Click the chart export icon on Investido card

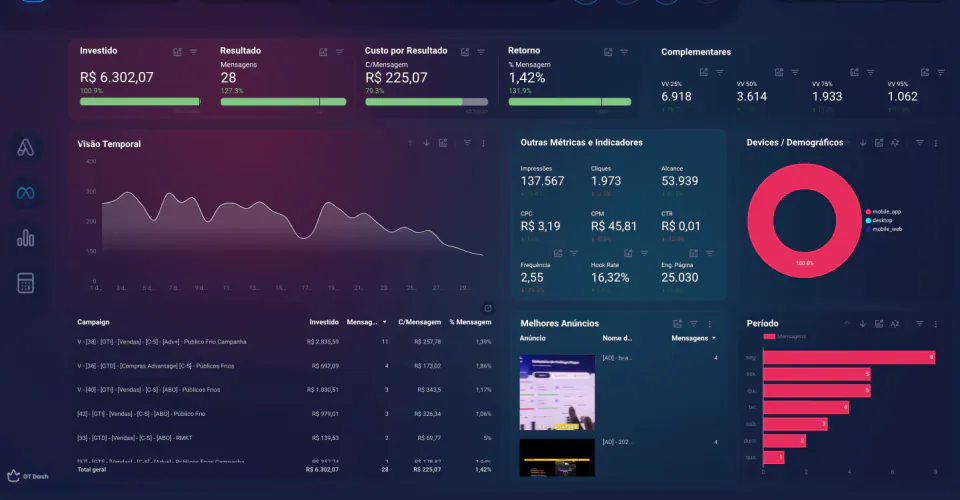pos(177,52)
